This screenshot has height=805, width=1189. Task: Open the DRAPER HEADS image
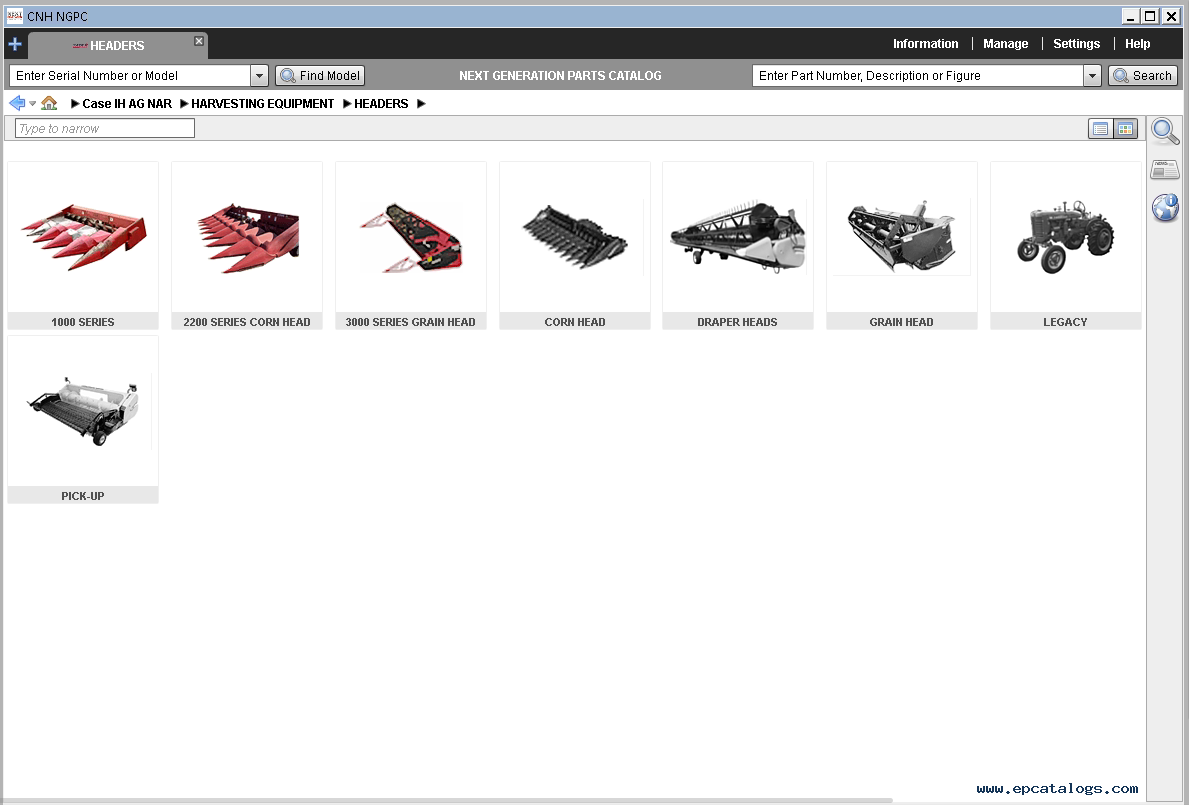pos(738,236)
